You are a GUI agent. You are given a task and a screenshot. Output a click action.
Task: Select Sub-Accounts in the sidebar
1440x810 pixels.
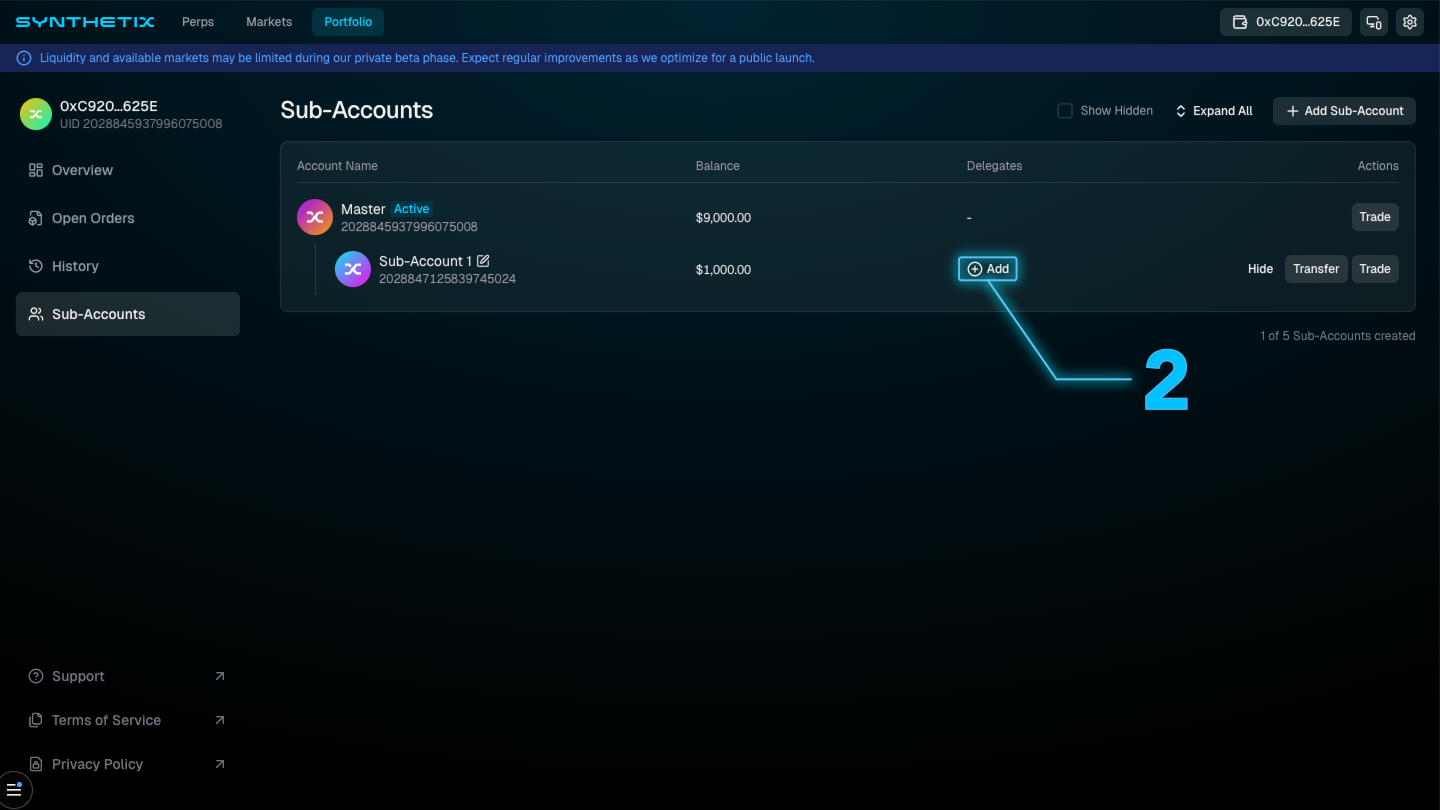pyautogui.click(x=98, y=313)
